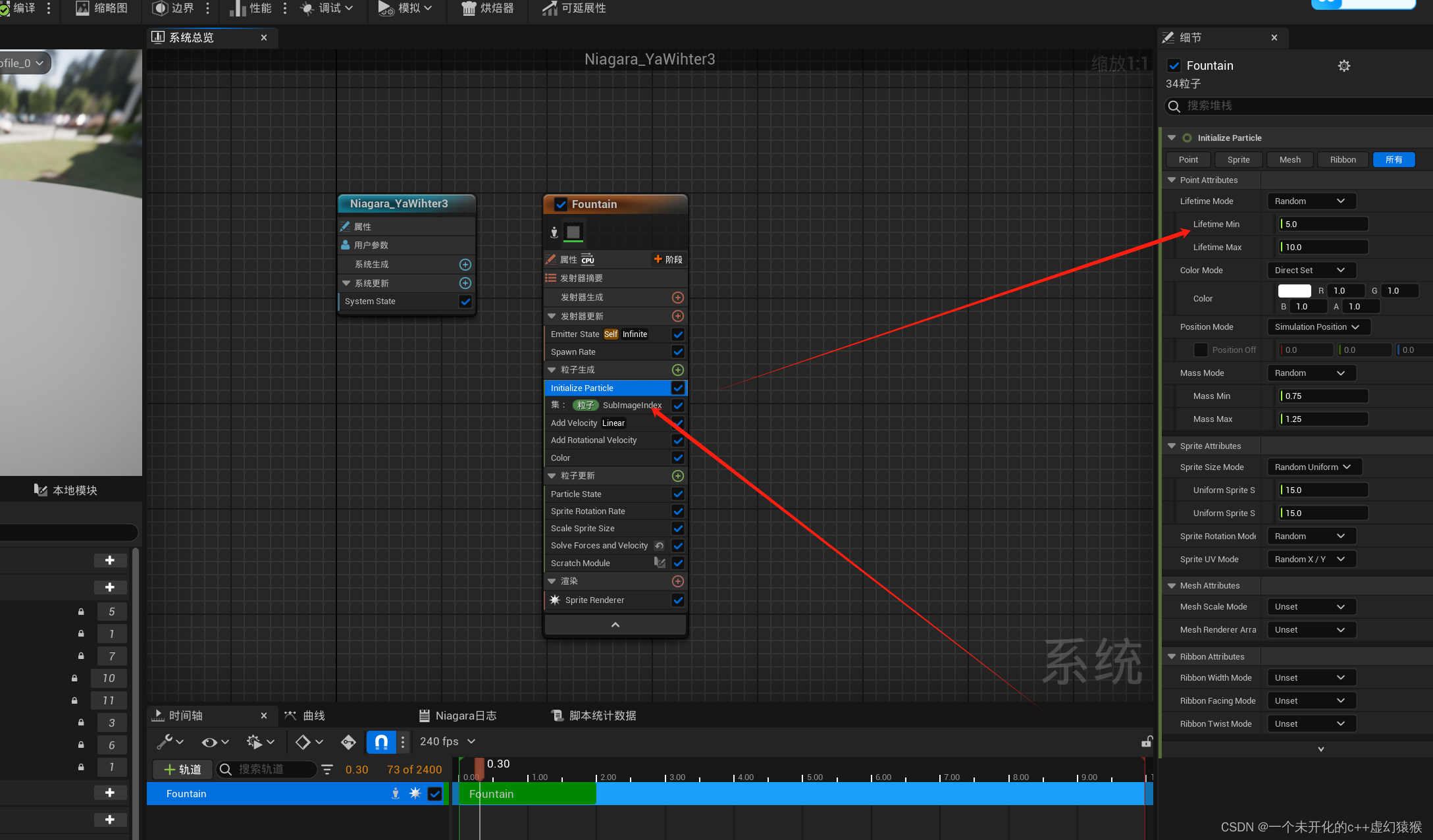Click the white Color swatch

click(1294, 291)
